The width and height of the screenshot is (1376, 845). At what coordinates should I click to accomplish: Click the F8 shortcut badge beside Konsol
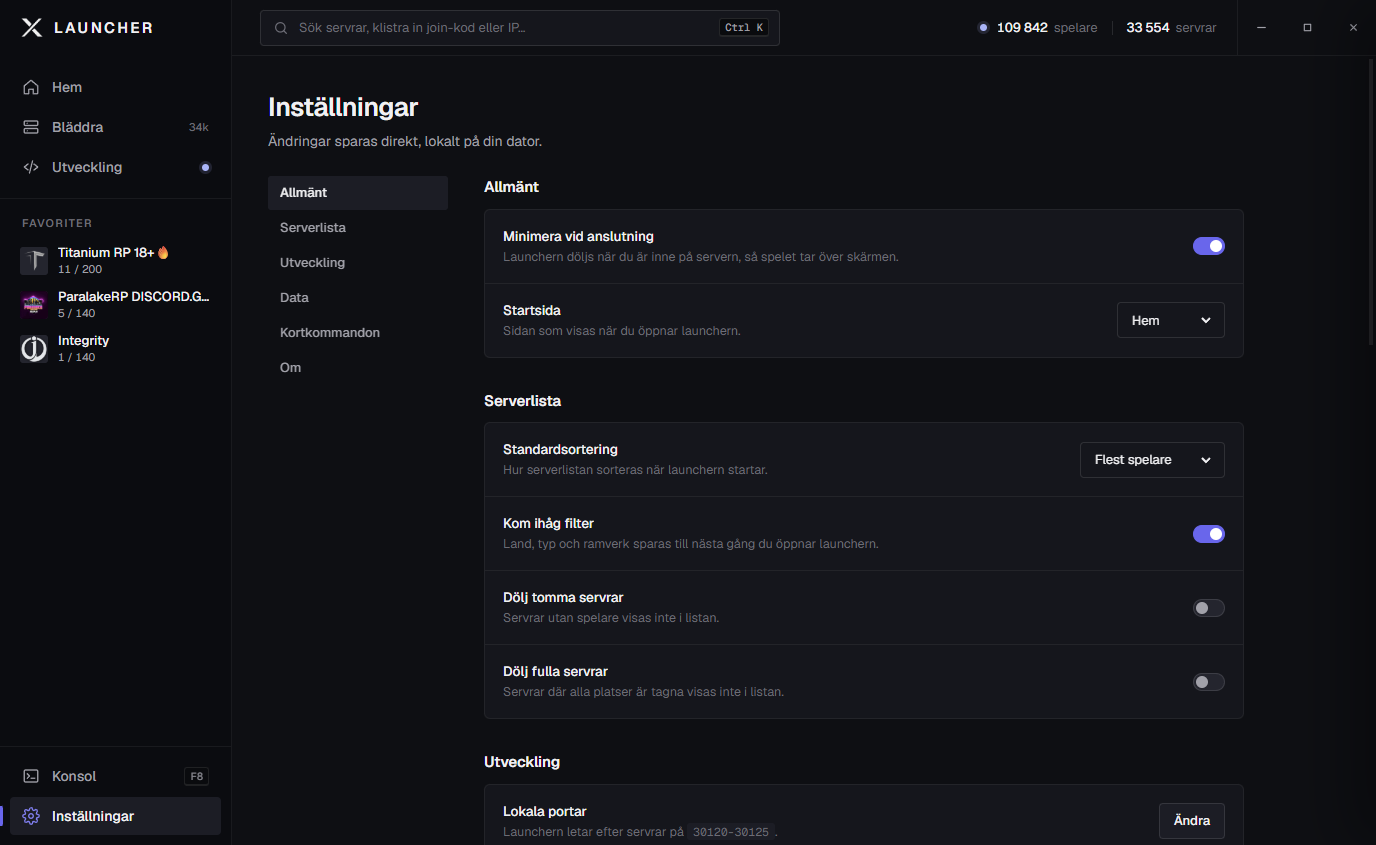[x=197, y=776]
